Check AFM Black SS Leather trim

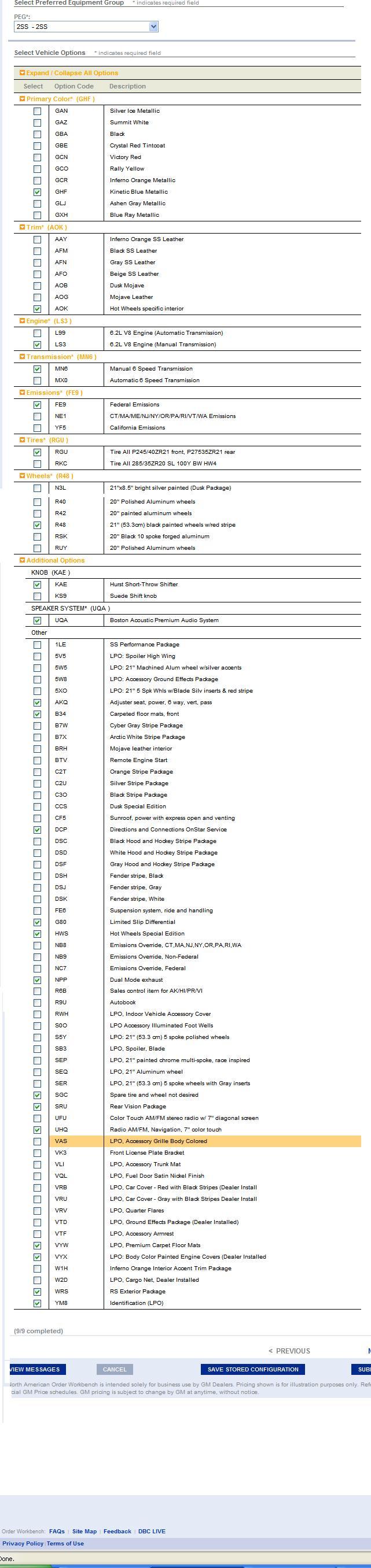point(37,251)
